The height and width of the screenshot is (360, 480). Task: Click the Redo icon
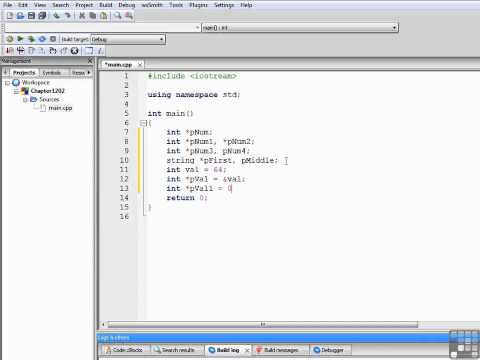tap(68, 16)
